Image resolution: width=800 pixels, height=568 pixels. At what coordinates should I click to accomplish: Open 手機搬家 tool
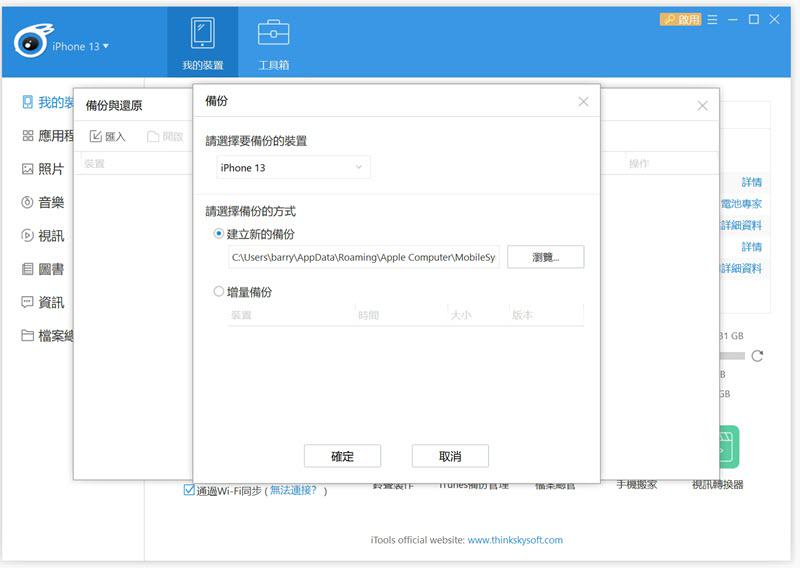[636, 485]
